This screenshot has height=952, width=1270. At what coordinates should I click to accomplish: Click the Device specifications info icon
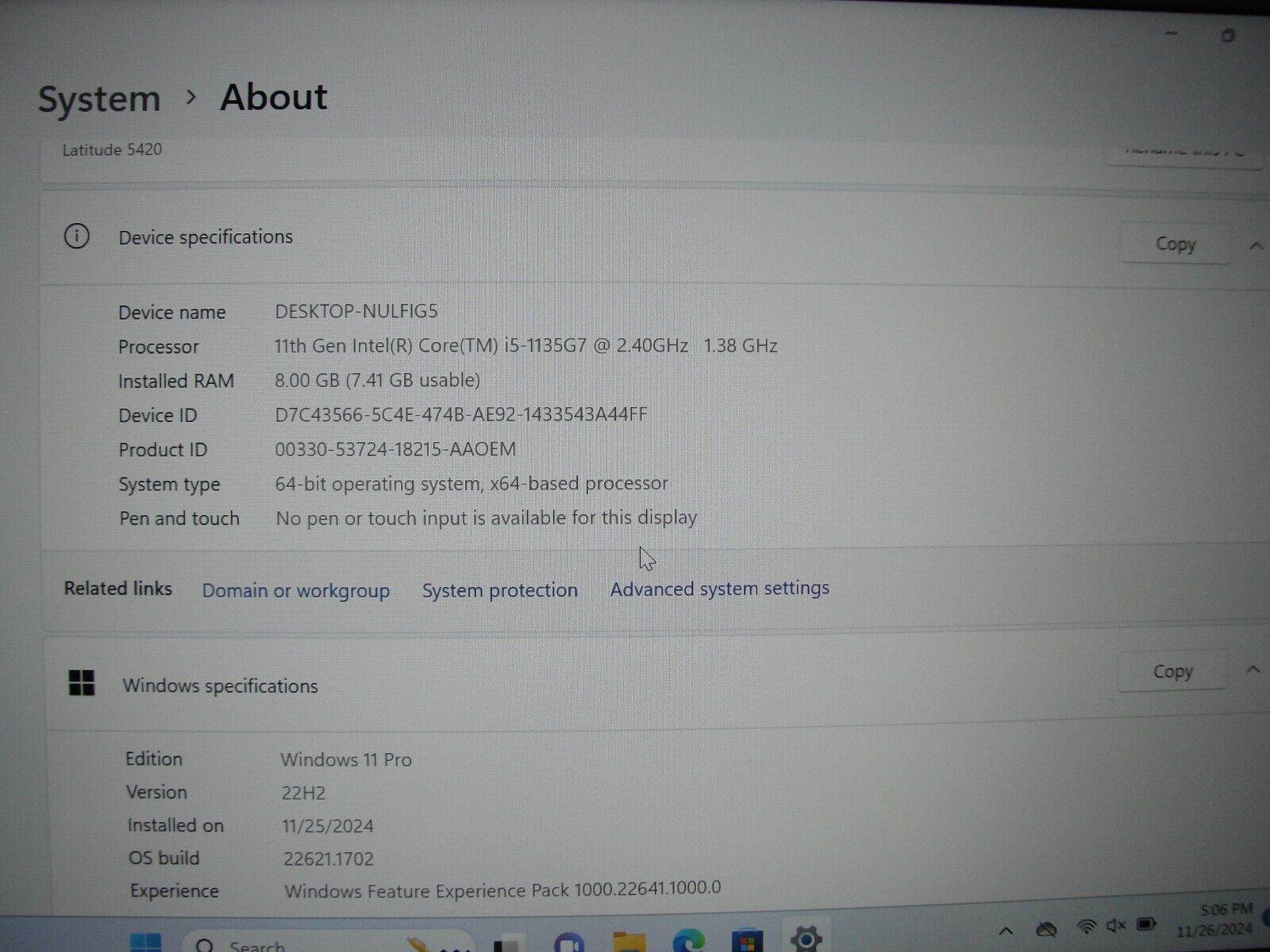point(76,236)
